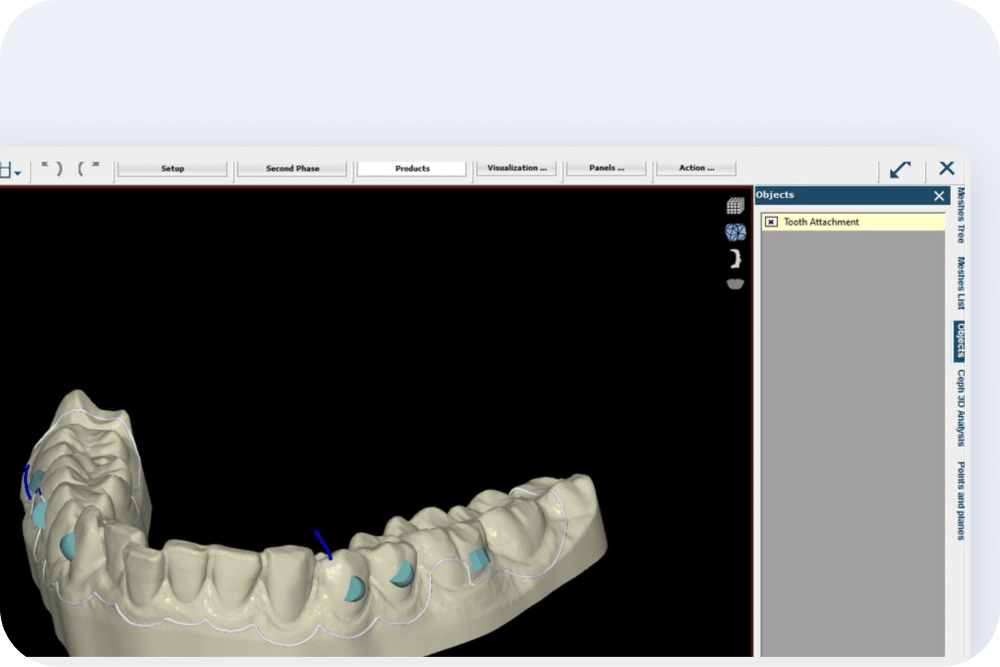The height and width of the screenshot is (667, 1000).
Task: Open the Visualization menu
Action: coord(517,168)
